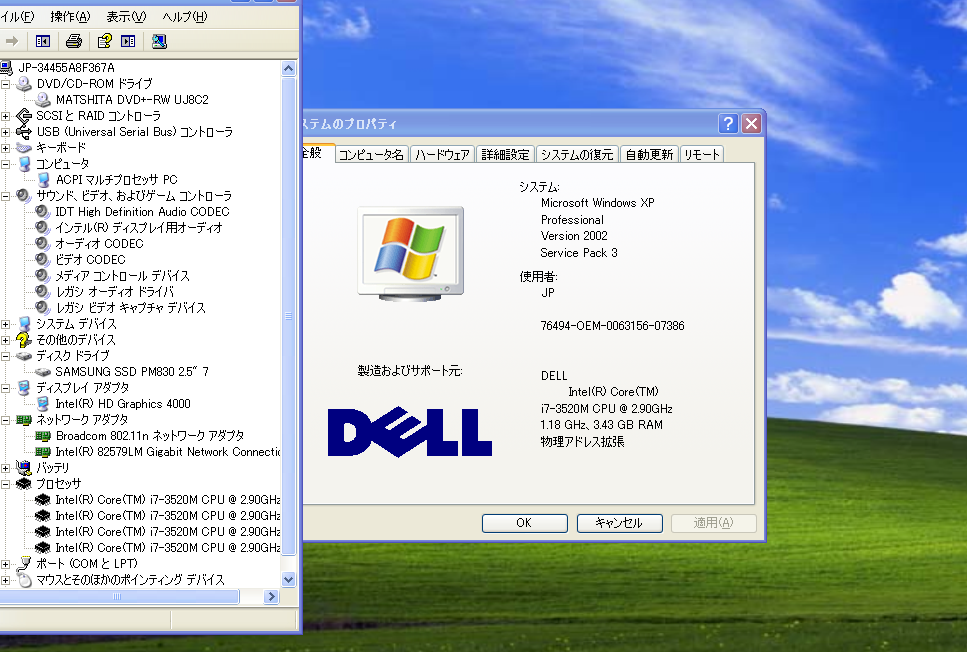Expand the その他のデバイス node

6,340
